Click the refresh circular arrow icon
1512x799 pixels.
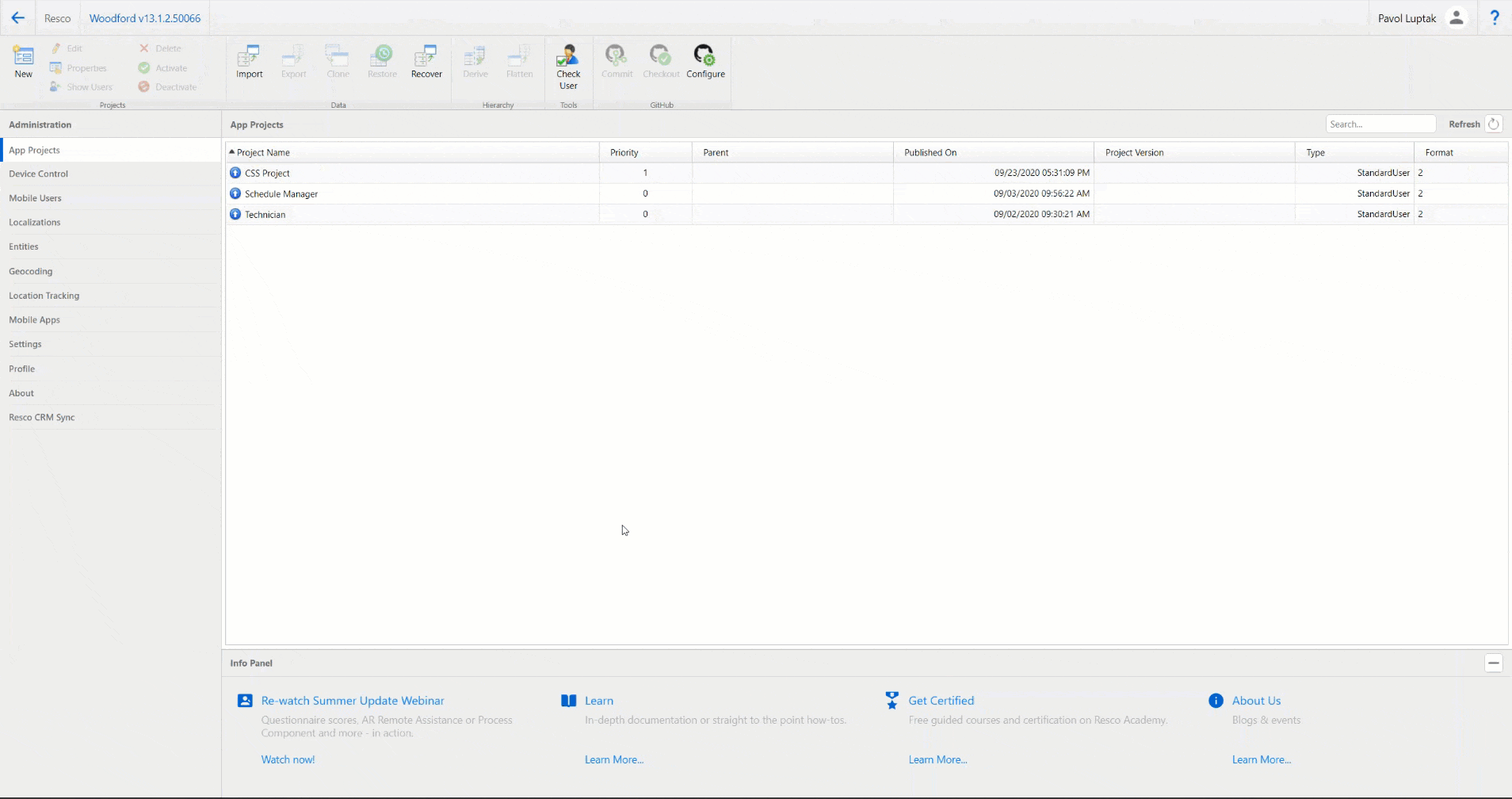[1494, 124]
